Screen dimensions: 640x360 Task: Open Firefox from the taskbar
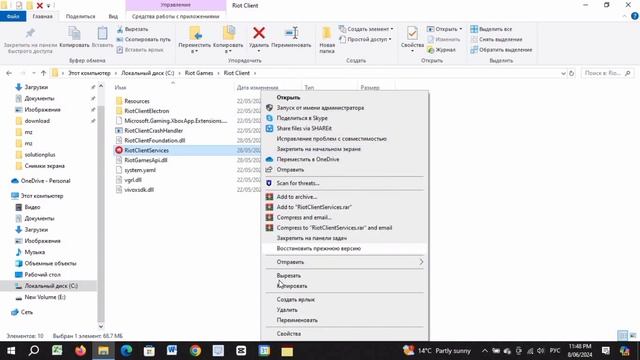tap(80, 351)
